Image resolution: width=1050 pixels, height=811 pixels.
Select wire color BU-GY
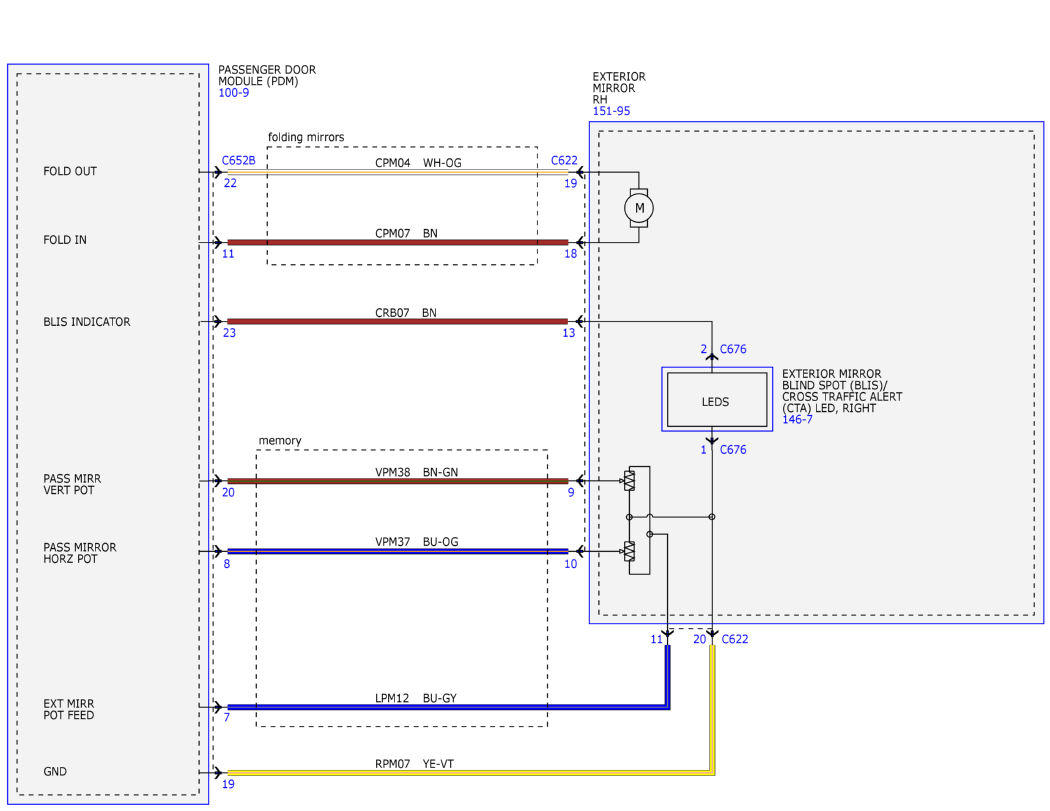439,698
